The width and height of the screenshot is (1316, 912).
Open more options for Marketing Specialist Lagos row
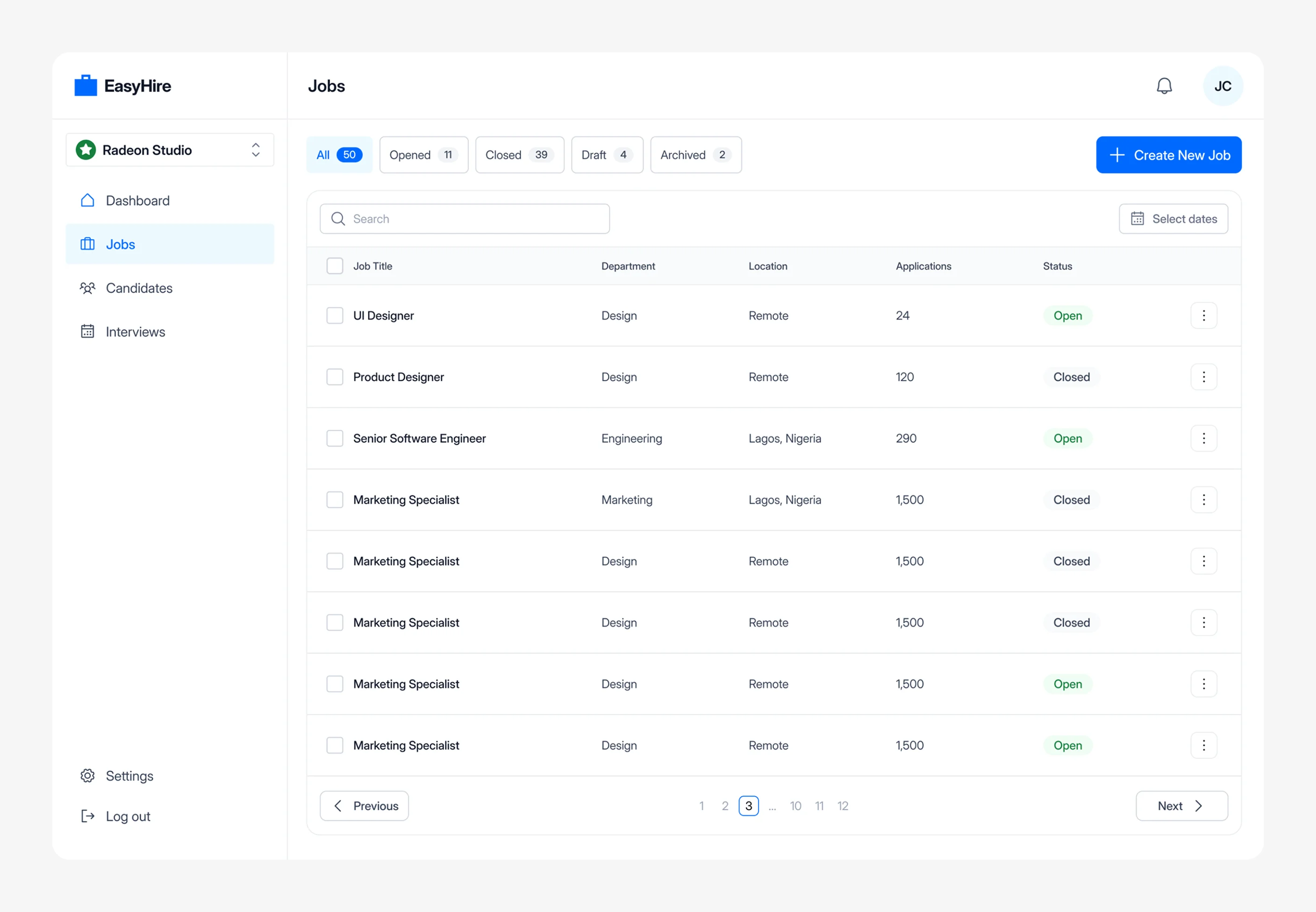pos(1203,500)
